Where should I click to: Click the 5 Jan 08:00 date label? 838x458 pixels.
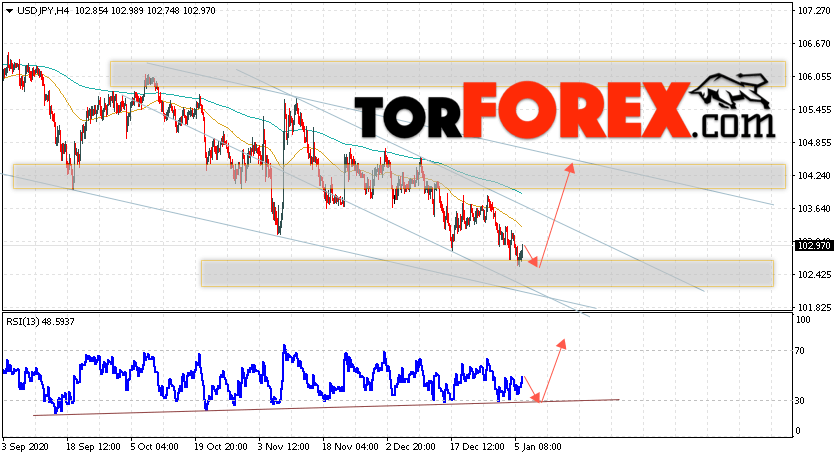tap(538, 446)
